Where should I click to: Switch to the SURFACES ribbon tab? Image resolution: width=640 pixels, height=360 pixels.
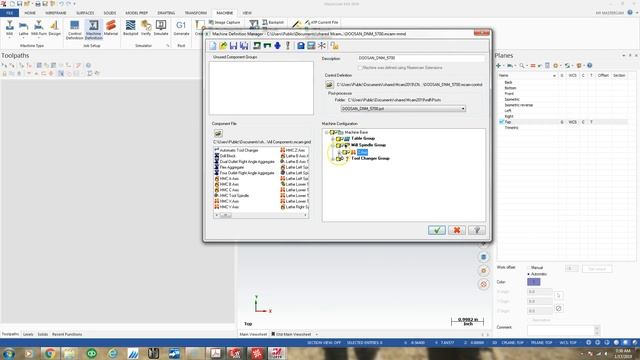[85, 13]
